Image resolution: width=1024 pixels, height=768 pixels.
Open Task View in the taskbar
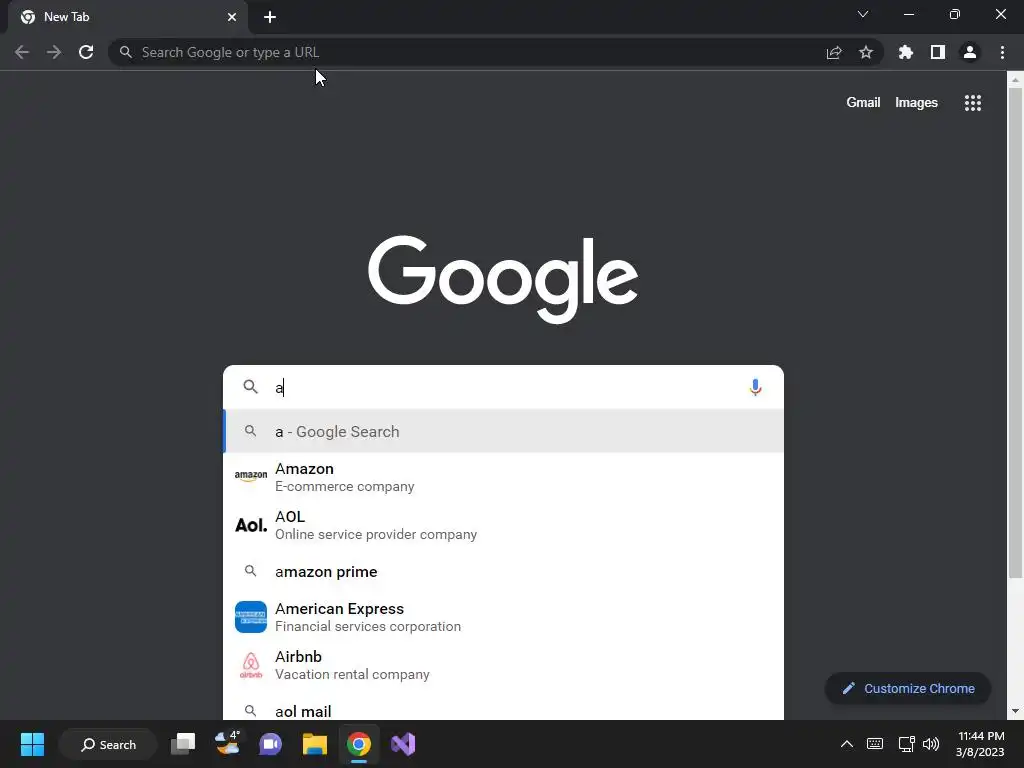[183, 744]
